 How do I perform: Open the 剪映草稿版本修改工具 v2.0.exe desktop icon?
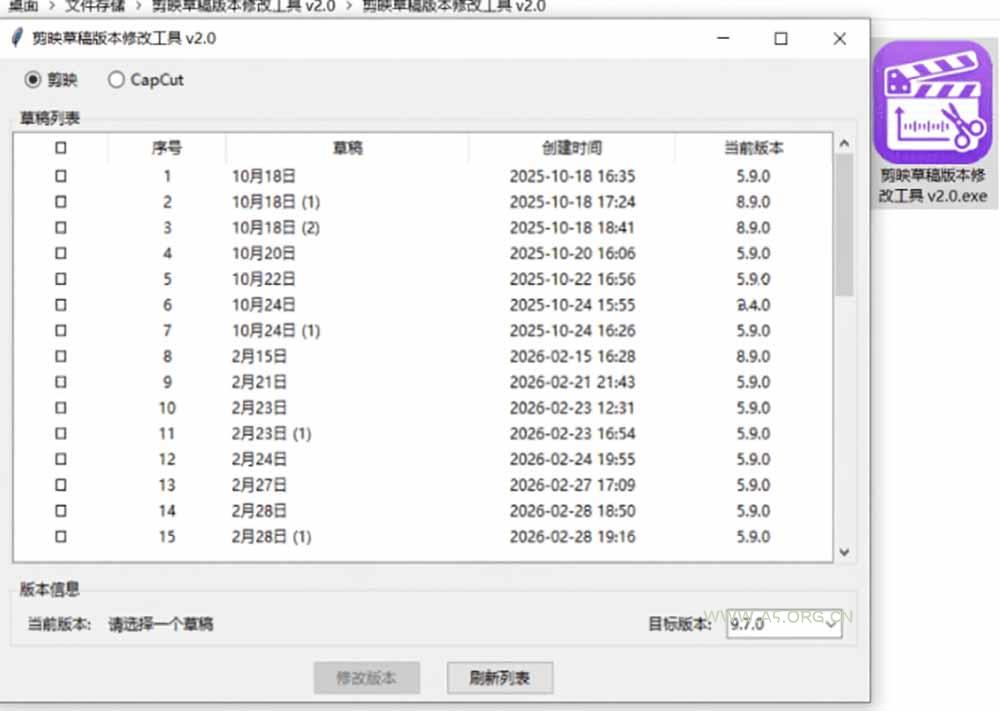click(x=933, y=122)
